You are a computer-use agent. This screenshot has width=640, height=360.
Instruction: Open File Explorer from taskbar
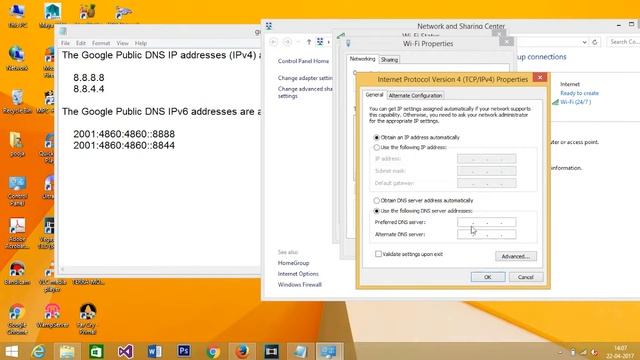point(67,351)
